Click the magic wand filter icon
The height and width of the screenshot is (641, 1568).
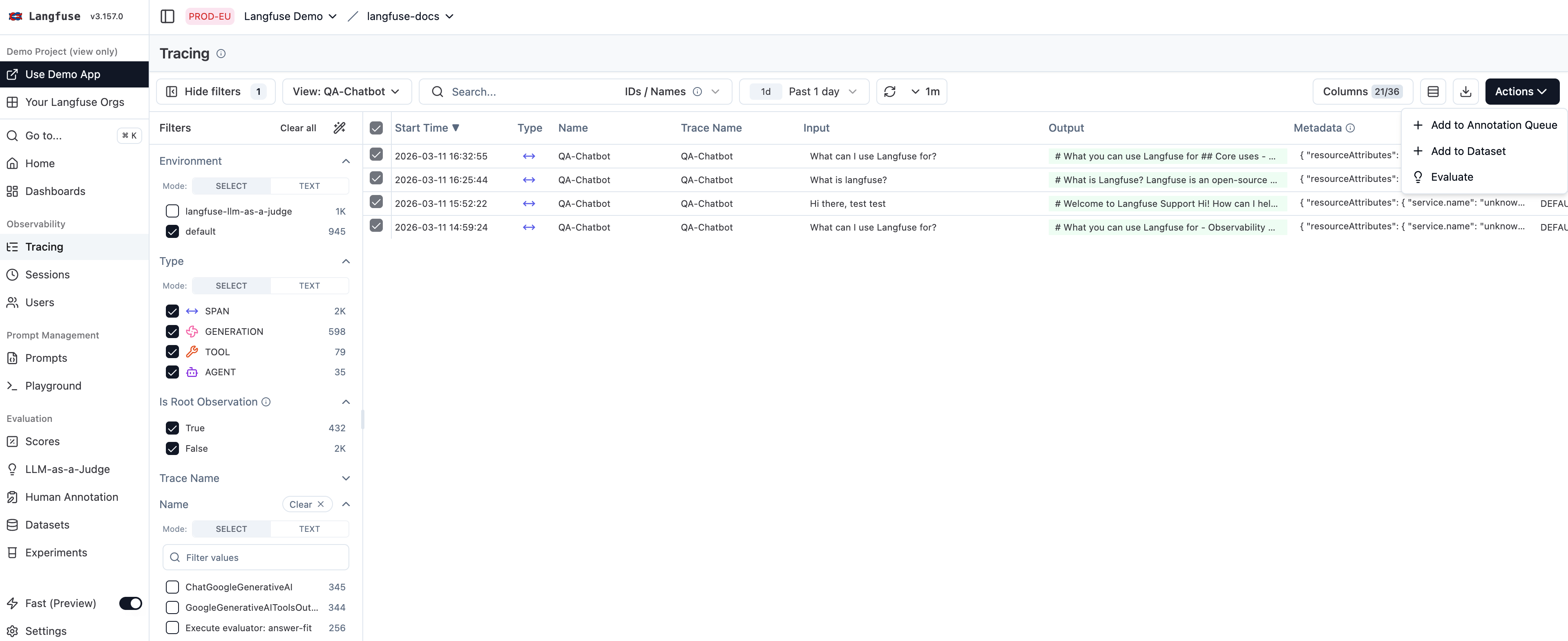pyautogui.click(x=340, y=128)
